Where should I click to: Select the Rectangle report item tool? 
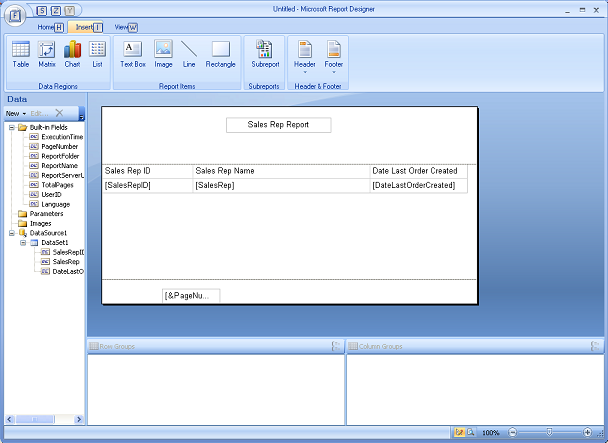(x=220, y=55)
